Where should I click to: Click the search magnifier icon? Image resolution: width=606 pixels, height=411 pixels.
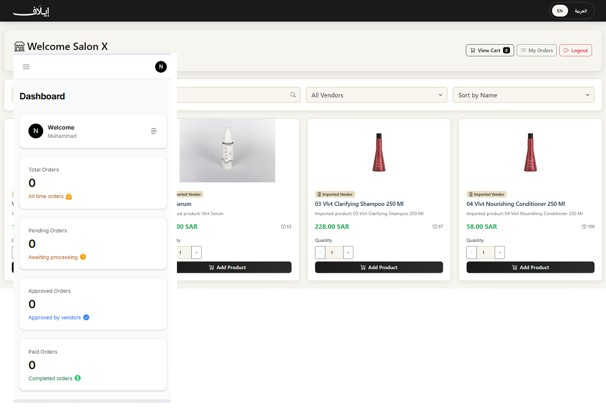coord(293,95)
